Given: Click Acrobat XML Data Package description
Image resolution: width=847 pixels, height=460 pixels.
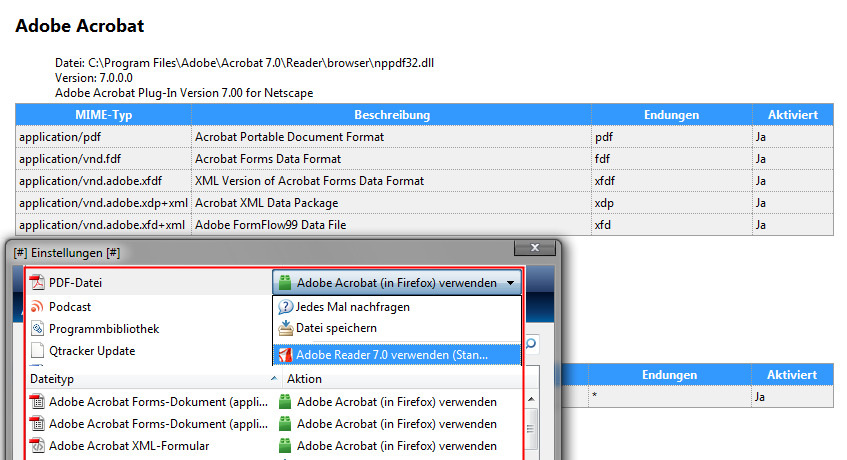Looking at the screenshot, I should pyautogui.click(x=266, y=203).
